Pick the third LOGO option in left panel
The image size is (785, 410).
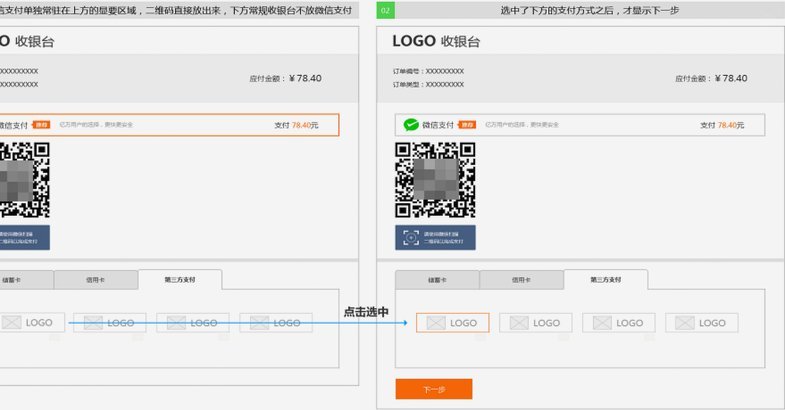193,323
